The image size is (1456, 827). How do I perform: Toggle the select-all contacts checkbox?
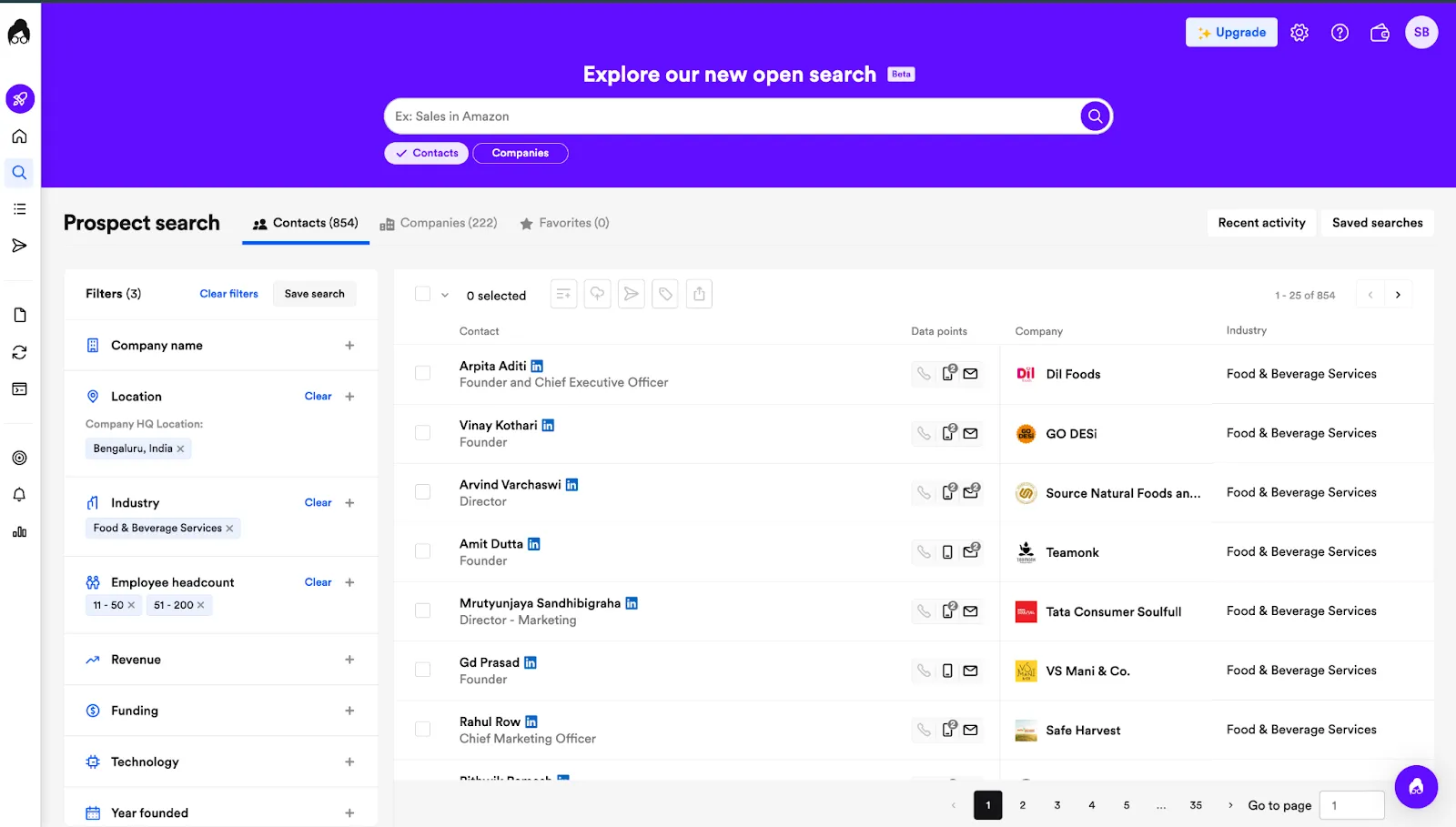[422, 294]
